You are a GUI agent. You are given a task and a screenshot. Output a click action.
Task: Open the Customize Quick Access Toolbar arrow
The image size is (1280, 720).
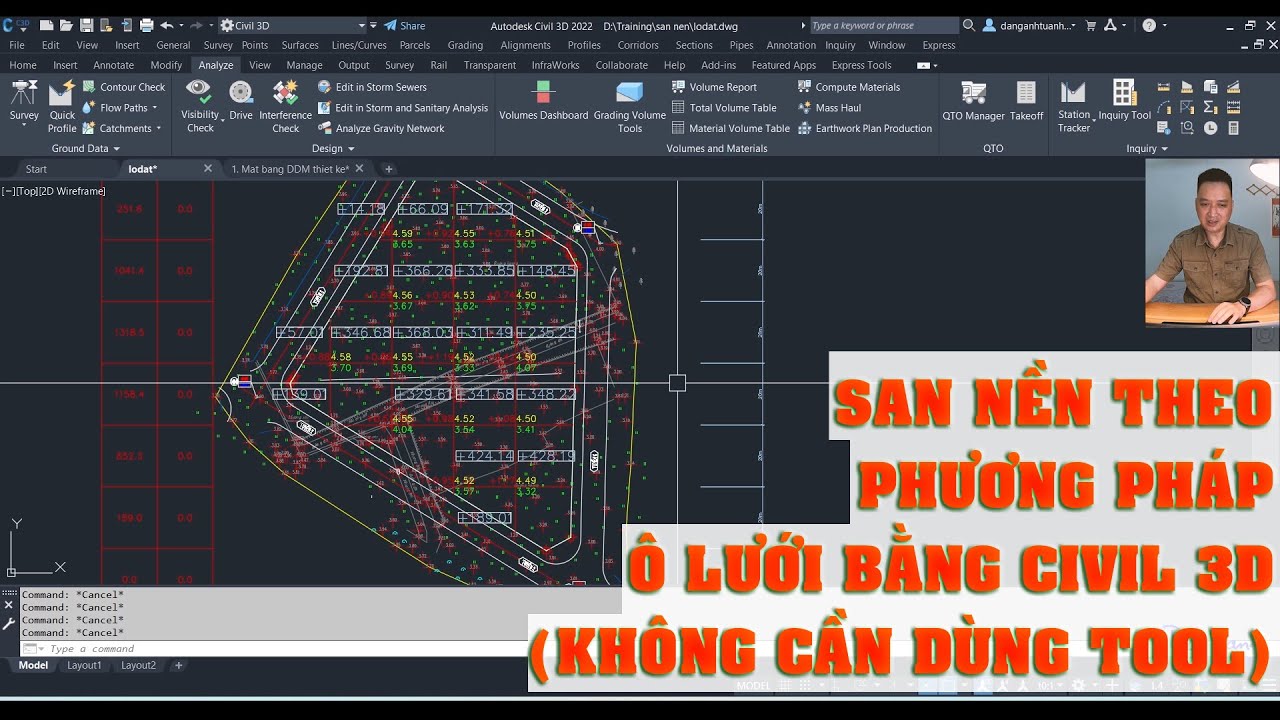(373, 25)
